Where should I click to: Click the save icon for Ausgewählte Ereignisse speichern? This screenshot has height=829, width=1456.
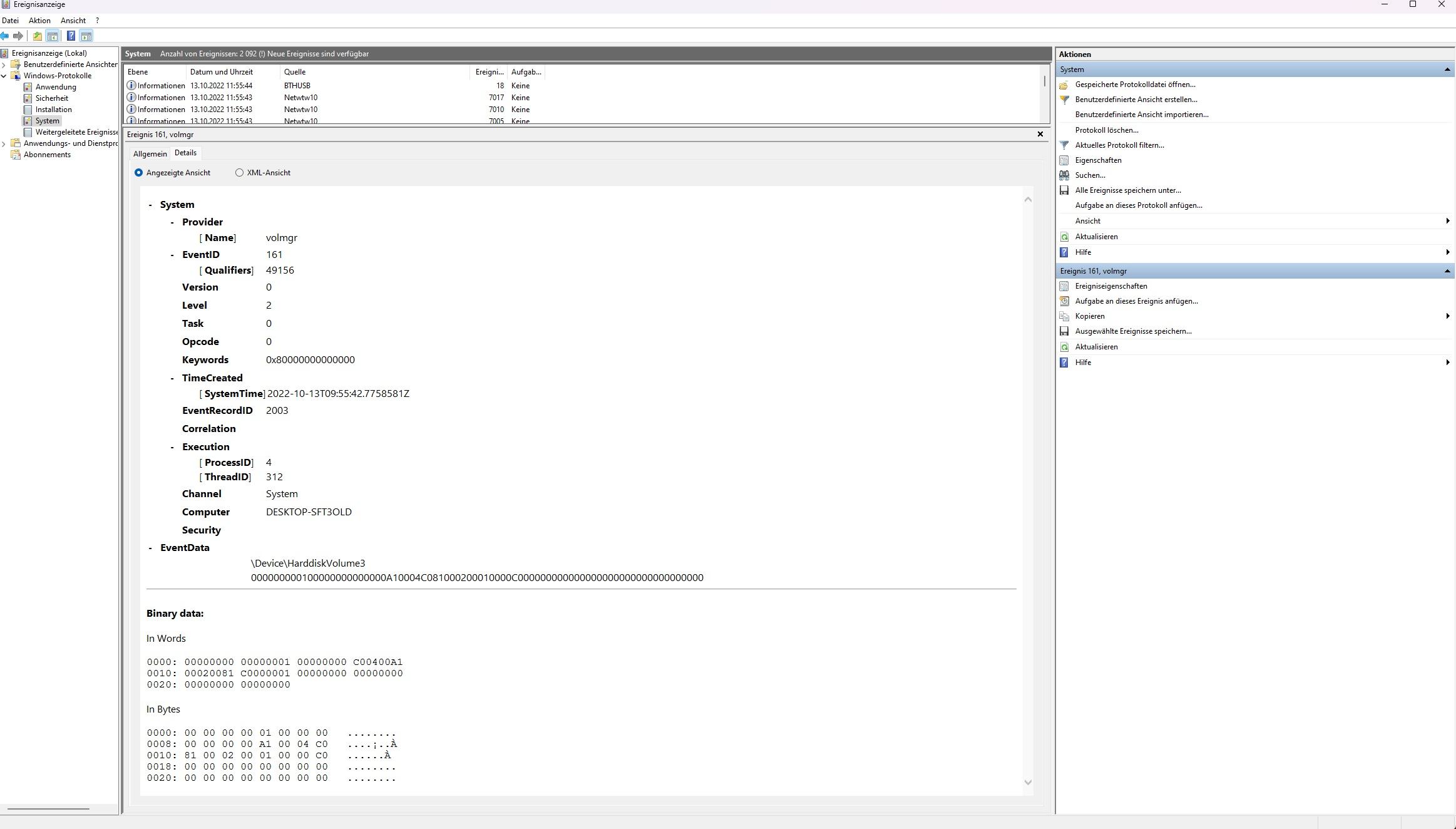[1064, 331]
